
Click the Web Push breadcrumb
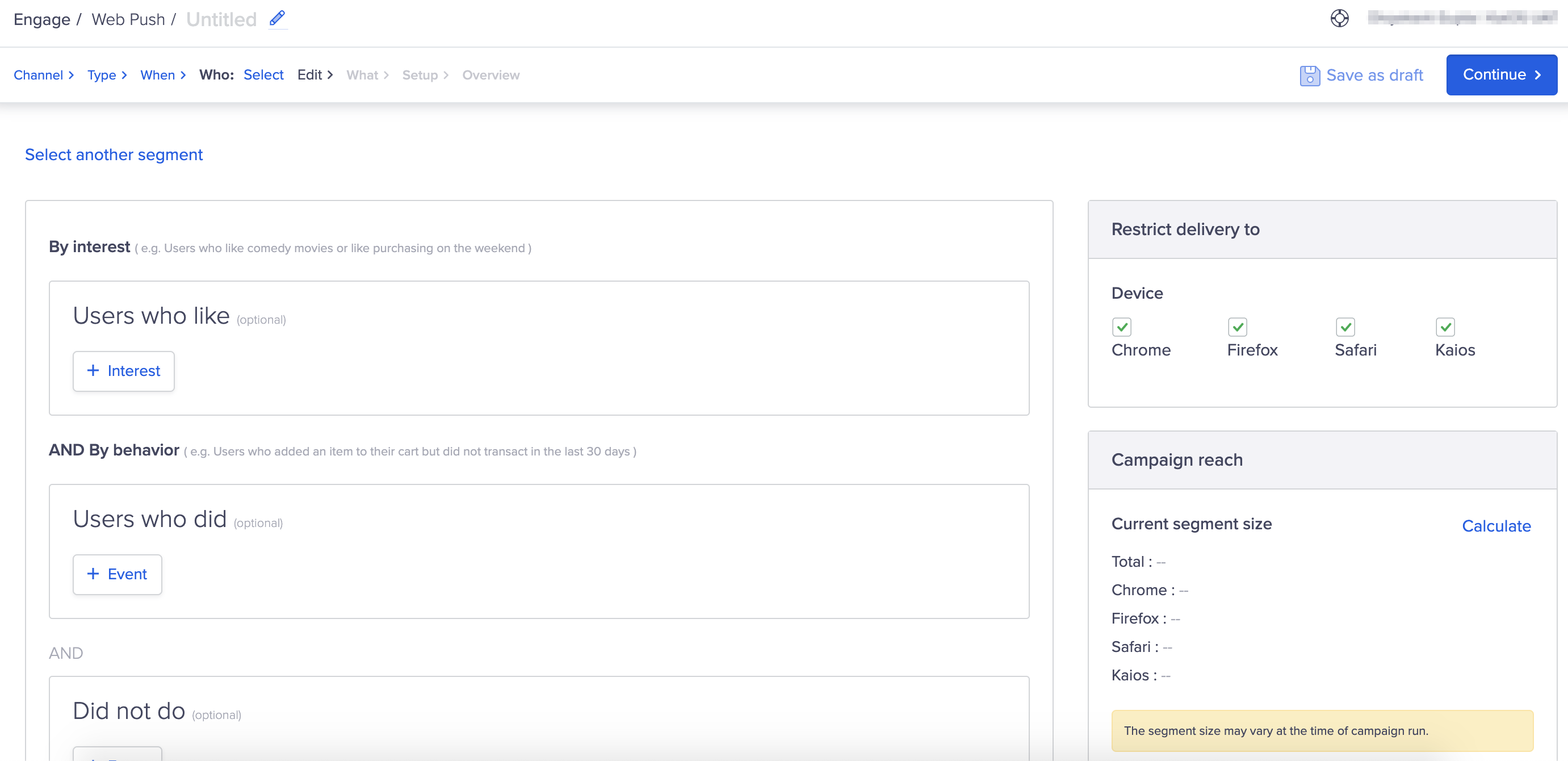(x=128, y=19)
